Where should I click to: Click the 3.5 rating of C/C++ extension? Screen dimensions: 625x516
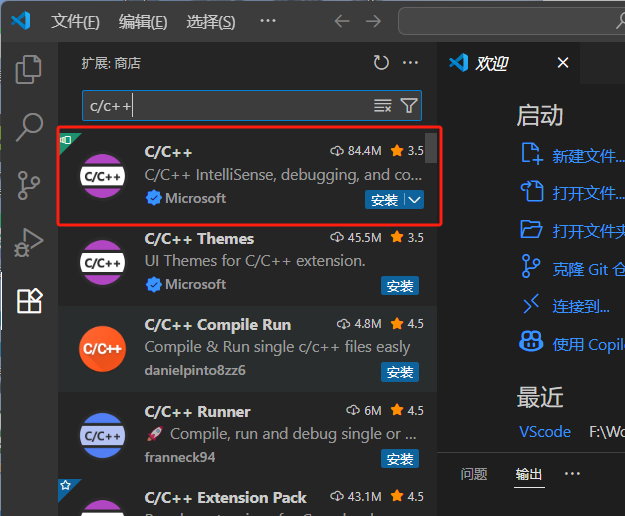click(x=407, y=151)
